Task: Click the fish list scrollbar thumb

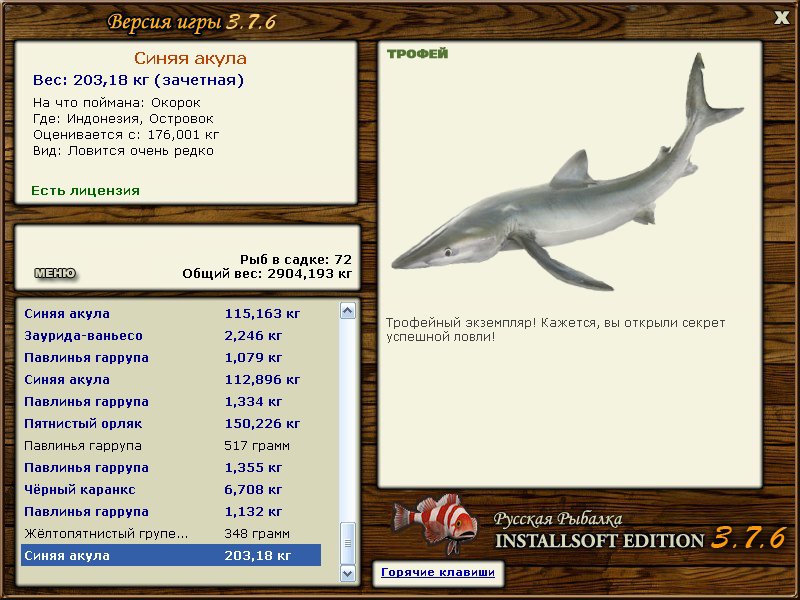Action: [x=348, y=543]
